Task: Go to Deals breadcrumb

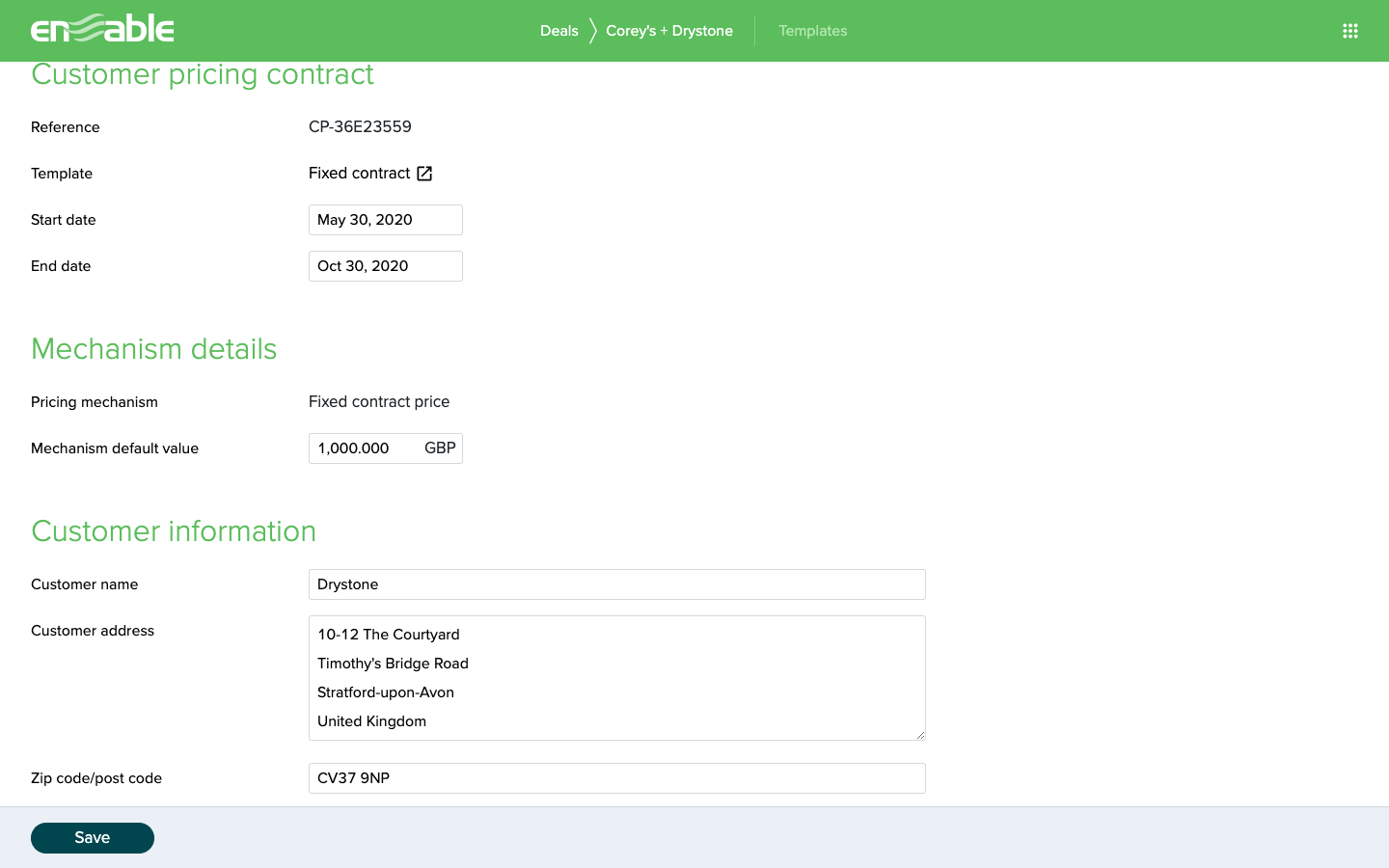Action: pyautogui.click(x=559, y=31)
